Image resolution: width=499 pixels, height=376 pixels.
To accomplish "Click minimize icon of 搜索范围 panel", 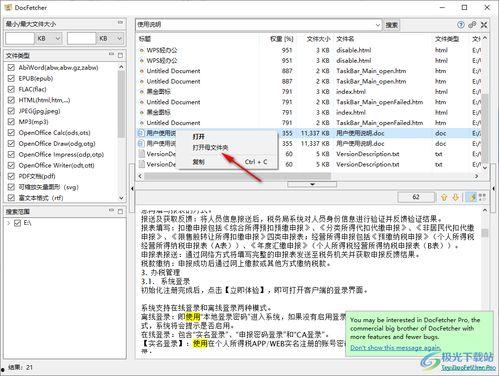I will click(111, 211).
